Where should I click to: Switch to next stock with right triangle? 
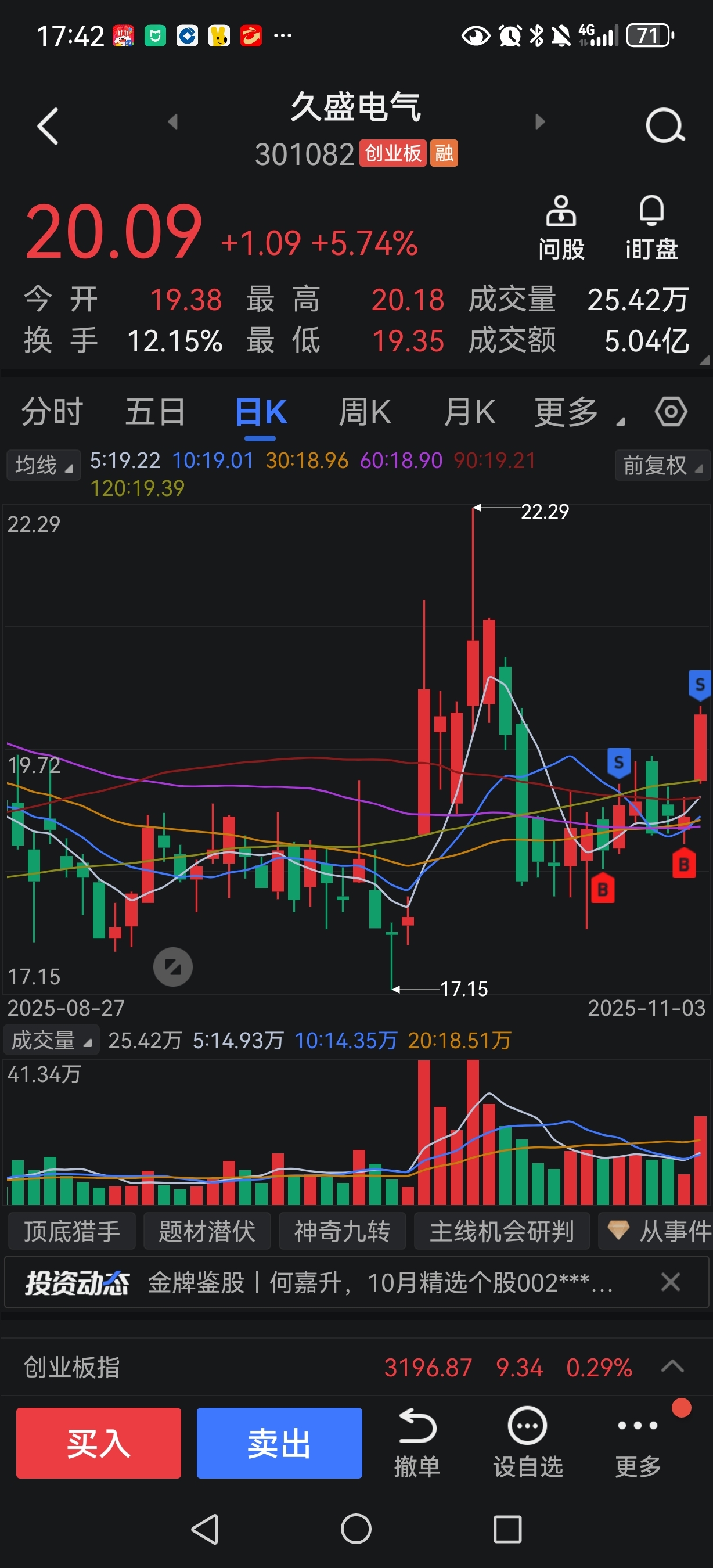click(x=539, y=122)
